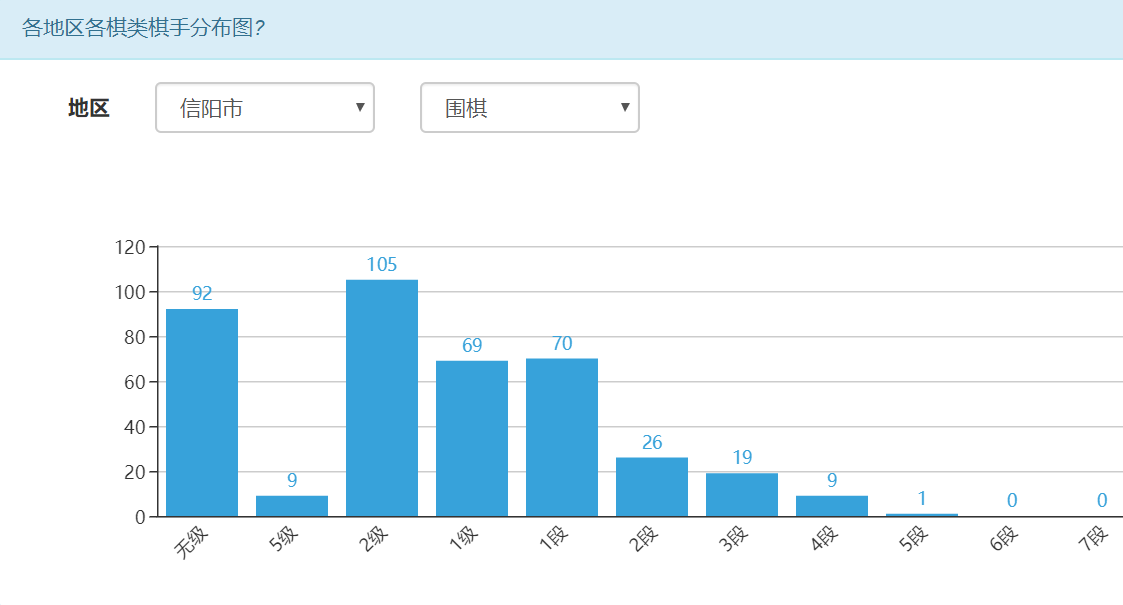Open the 信阳市 region dropdown

[x=264, y=108]
